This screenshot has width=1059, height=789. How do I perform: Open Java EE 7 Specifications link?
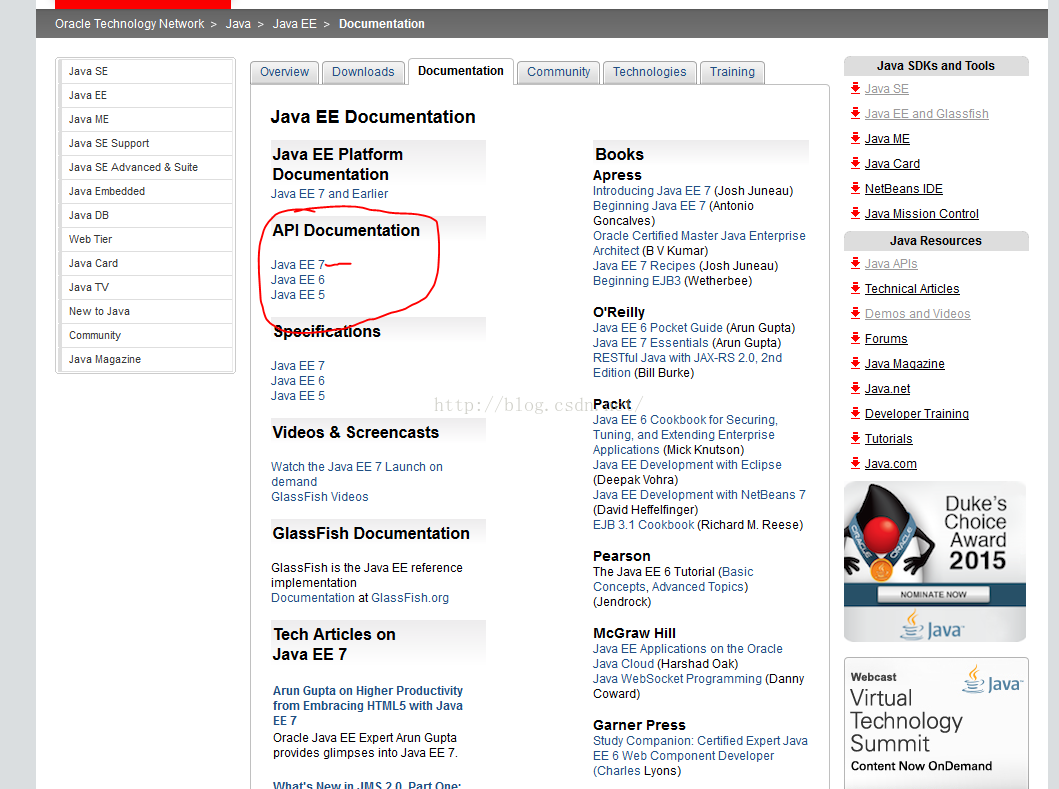click(298, 365)
